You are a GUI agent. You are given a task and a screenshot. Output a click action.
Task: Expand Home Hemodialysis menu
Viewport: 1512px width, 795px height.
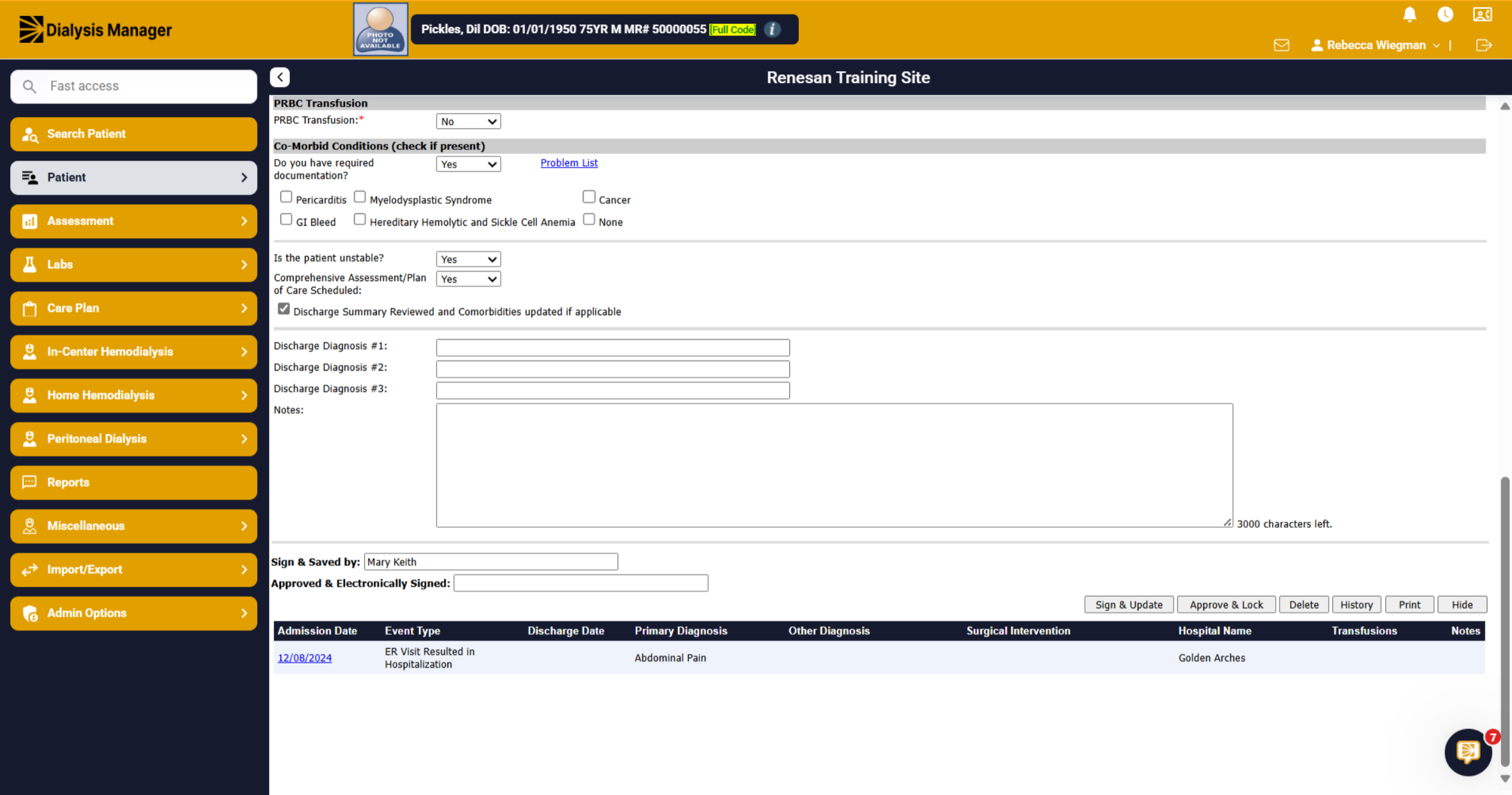pyautogui.click(x=134, y=396)
